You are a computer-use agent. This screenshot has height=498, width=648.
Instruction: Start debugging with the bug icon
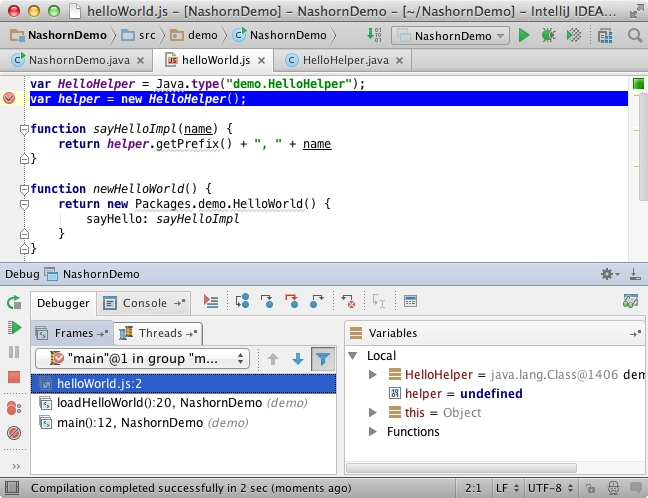pos(548,36)
